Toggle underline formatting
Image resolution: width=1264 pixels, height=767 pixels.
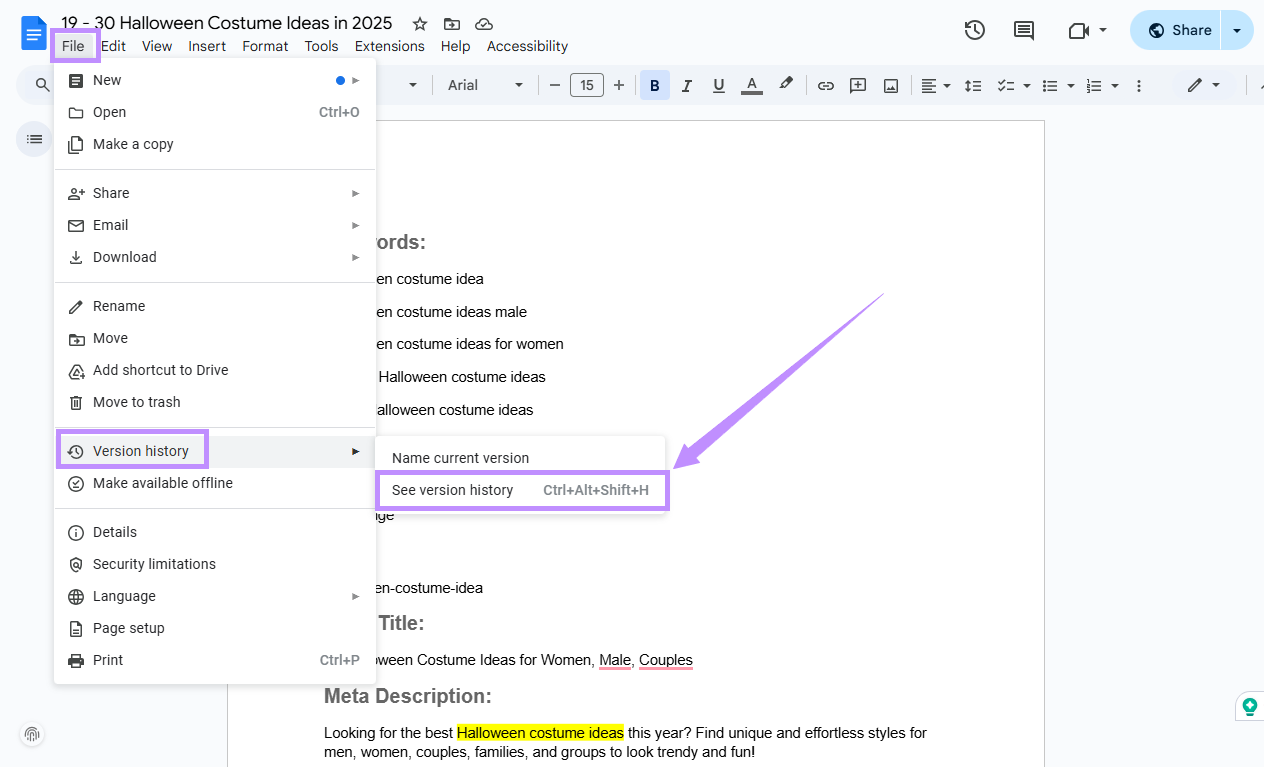(718, 85)
